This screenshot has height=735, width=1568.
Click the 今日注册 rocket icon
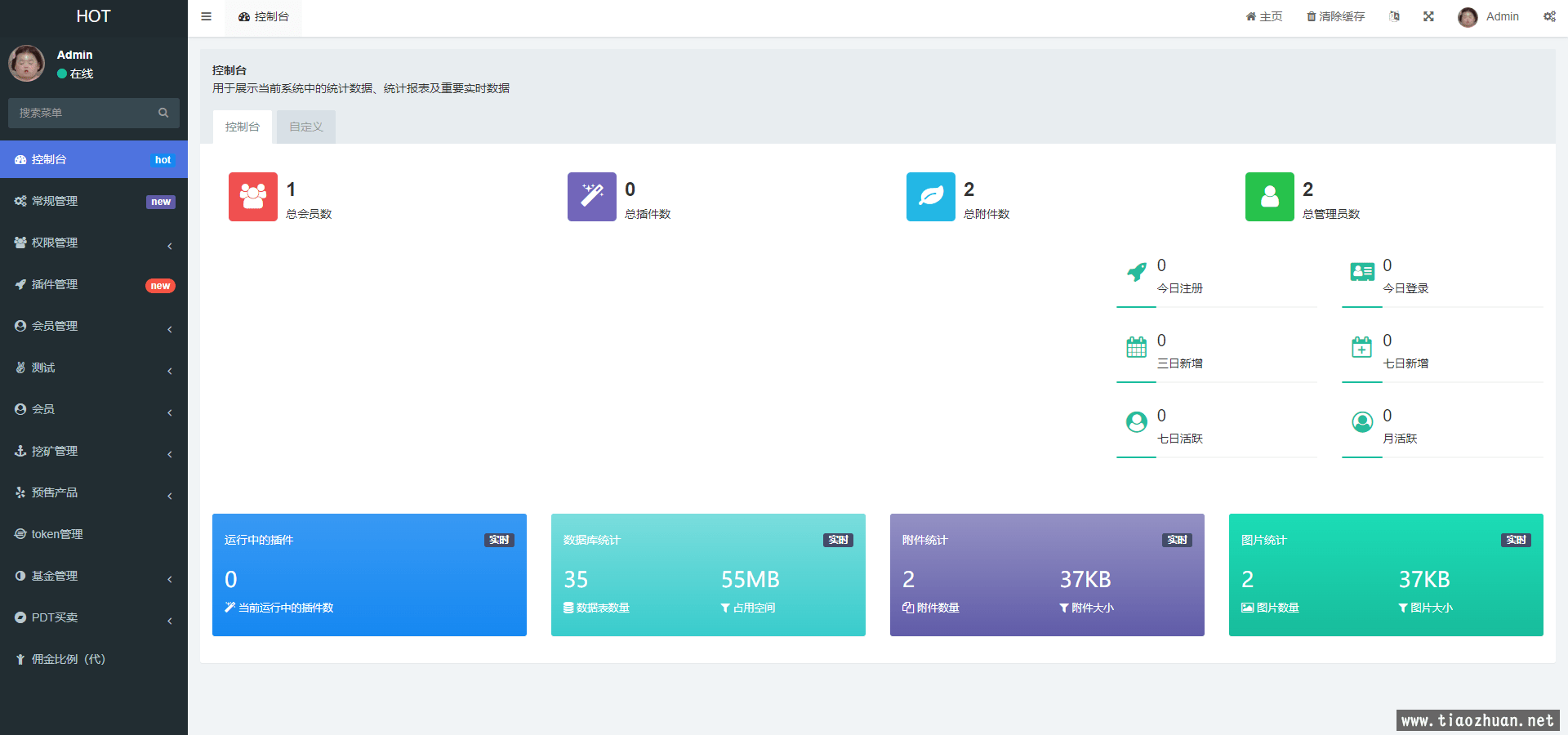pos(1137,272)
